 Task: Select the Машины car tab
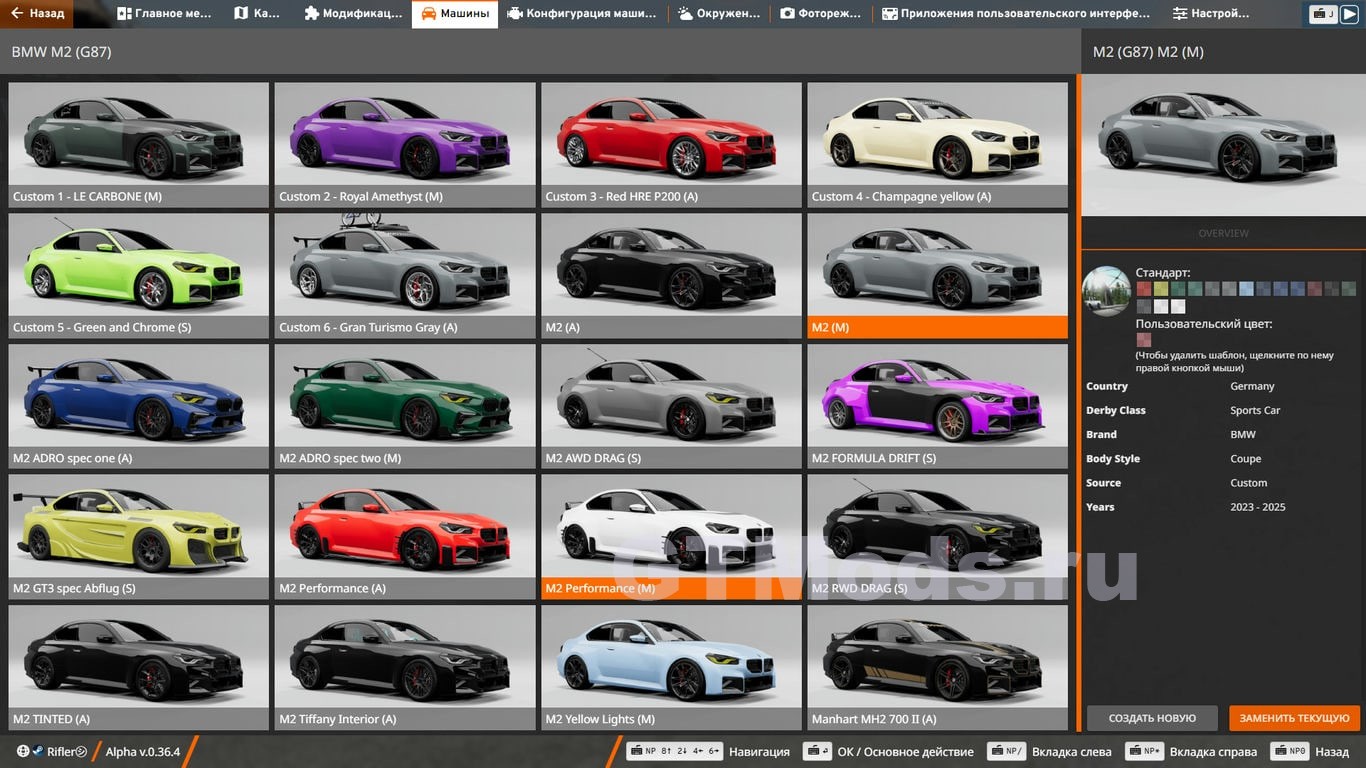point(455,14)
